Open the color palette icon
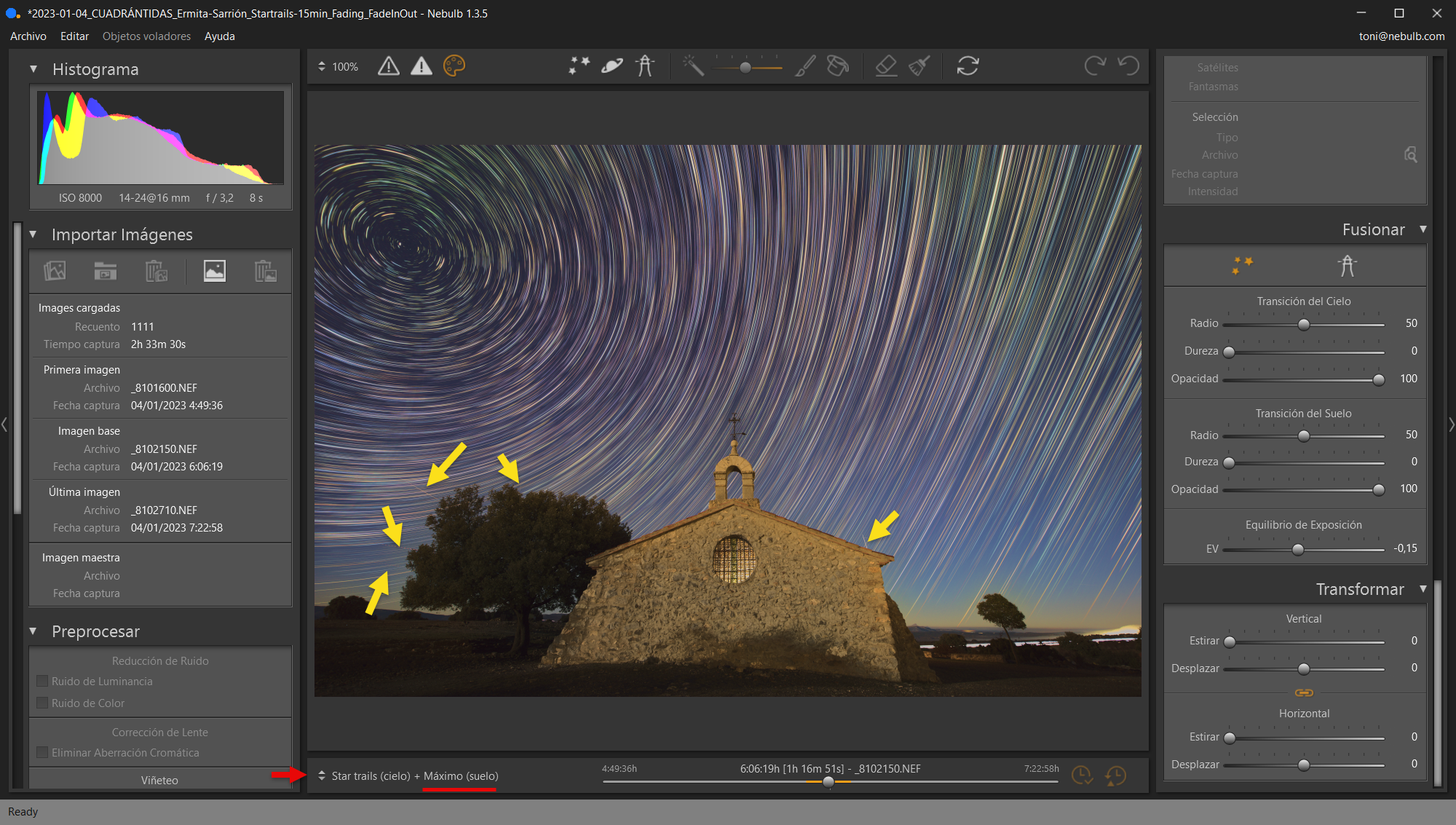Image resolution: width=1456 pixels, height=825 pixels. click(x=454, y=66)
